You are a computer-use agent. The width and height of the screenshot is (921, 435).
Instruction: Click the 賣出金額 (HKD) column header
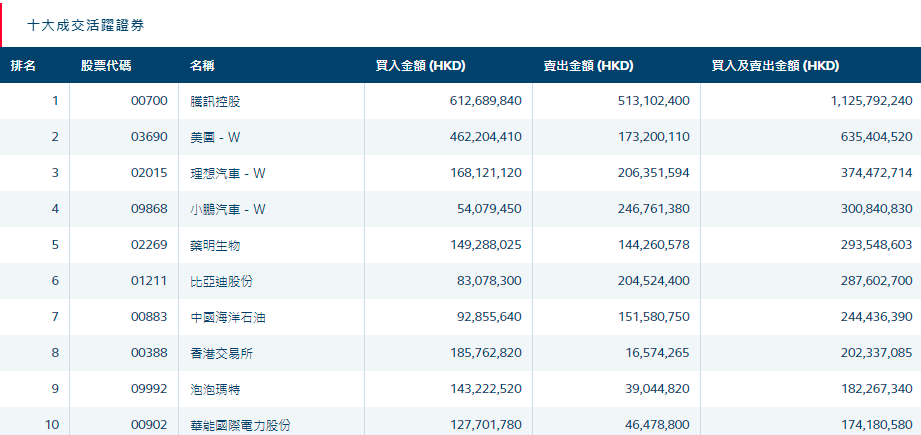click(589, 66)
